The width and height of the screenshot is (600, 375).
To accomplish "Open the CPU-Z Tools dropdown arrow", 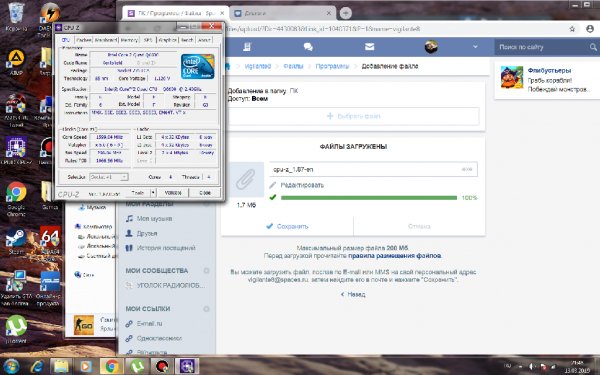I will tap(153, 193).
